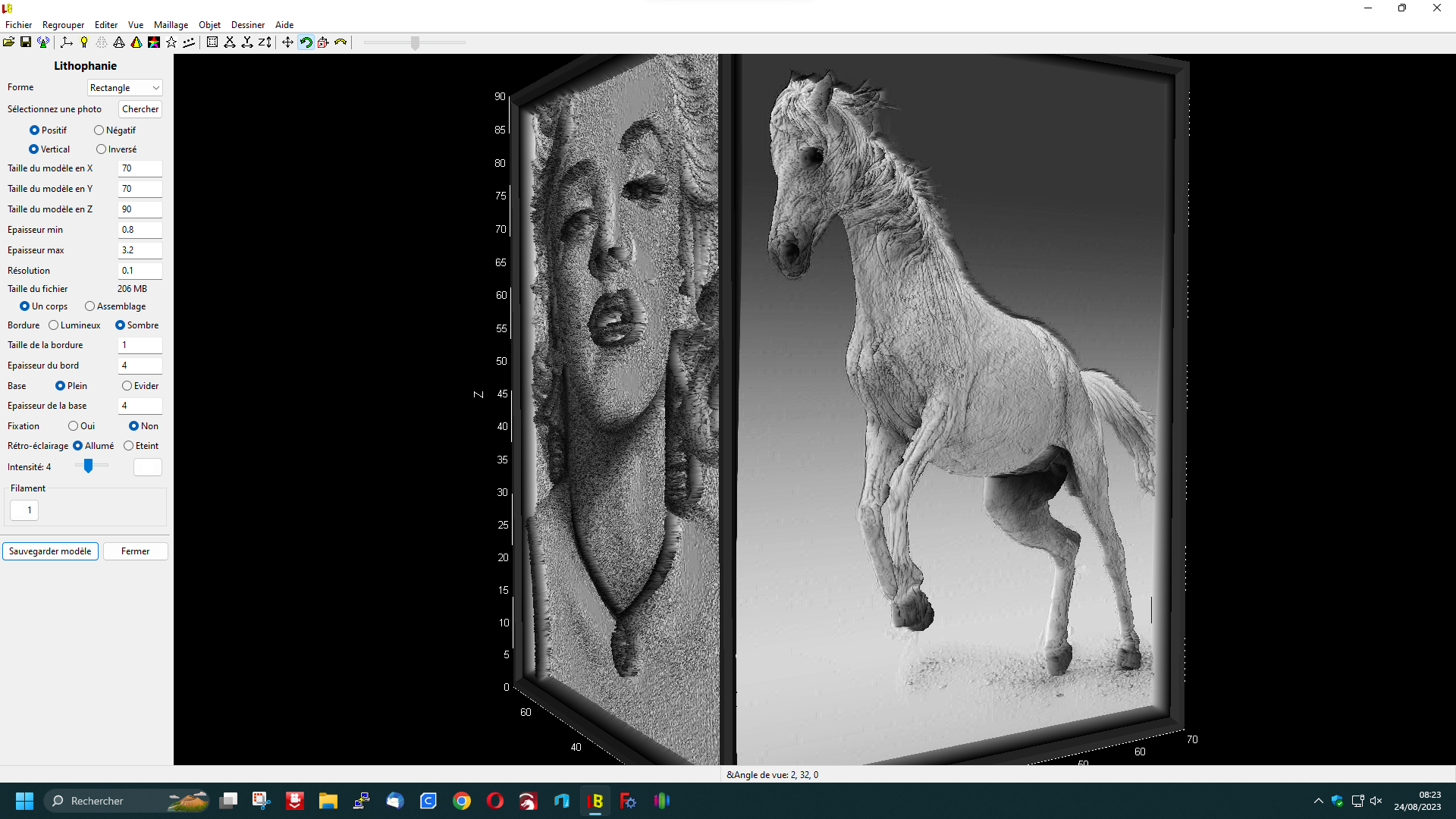This screenshot has width=1456, height=819.
Task: Click the floppy disk save icon
Action: [26, 42]
